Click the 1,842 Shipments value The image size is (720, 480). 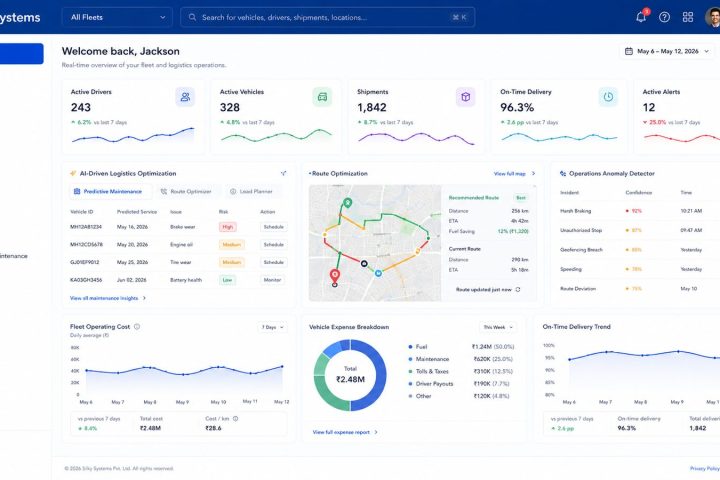372,107
